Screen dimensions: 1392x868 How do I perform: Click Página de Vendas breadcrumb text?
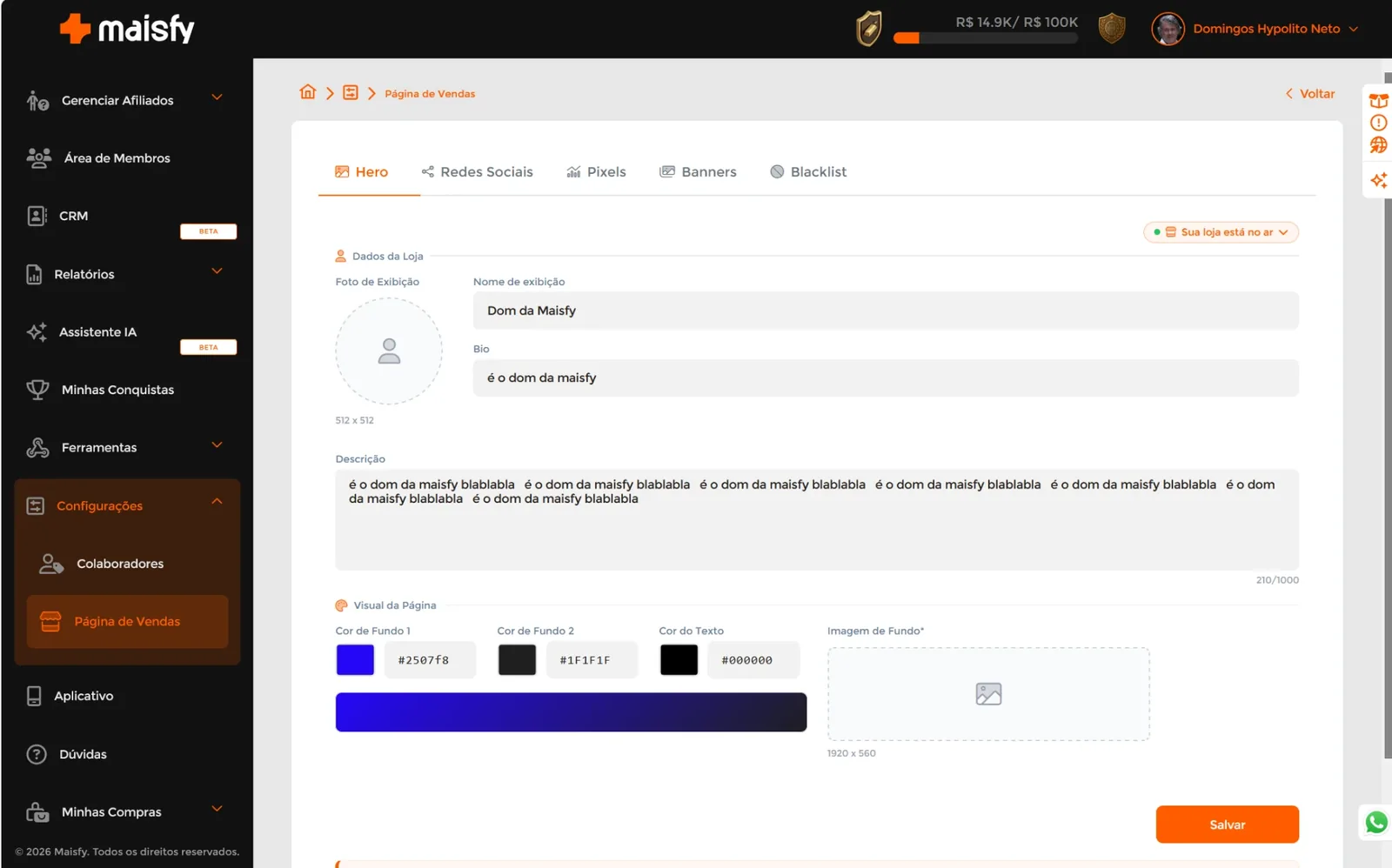430,94
